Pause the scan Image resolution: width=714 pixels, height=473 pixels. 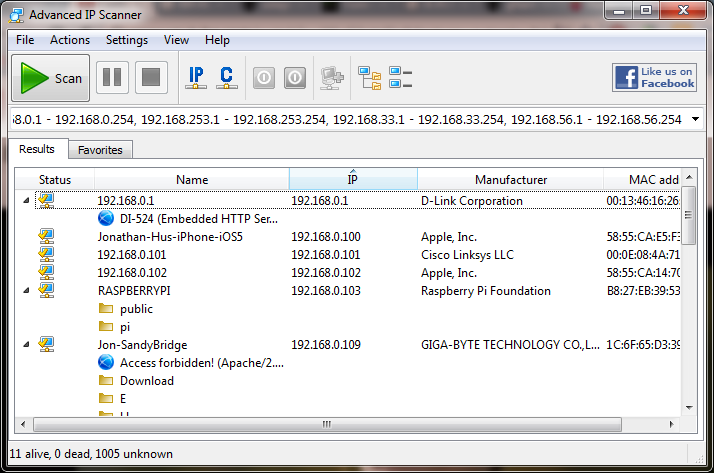(x=112, y=77)
